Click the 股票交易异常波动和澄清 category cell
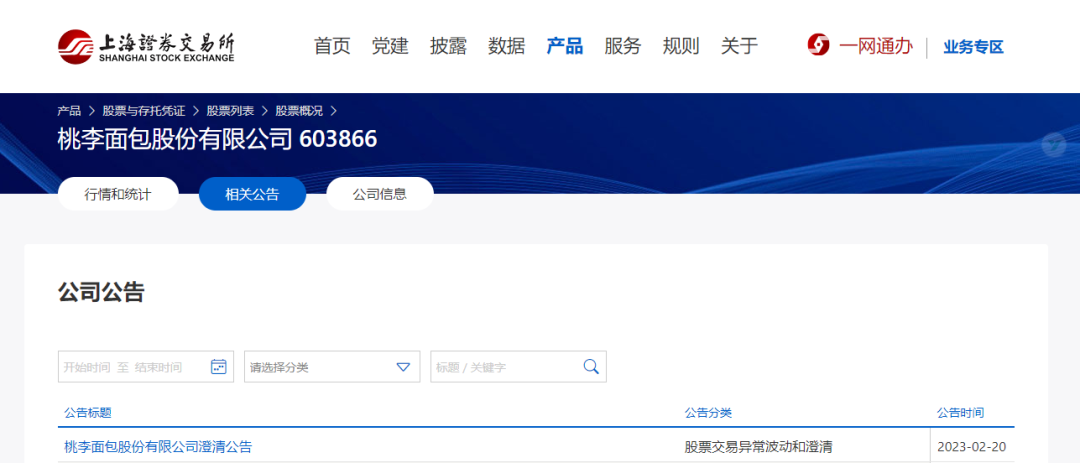1080x463 pixels. point(758,446)
